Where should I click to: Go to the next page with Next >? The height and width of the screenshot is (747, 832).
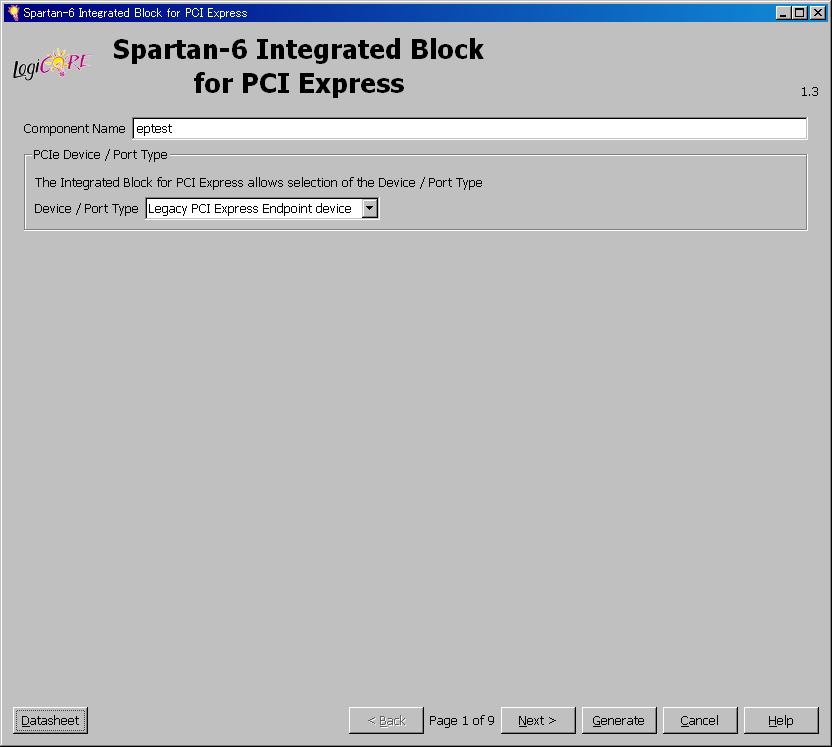click(x=537, y=720)
